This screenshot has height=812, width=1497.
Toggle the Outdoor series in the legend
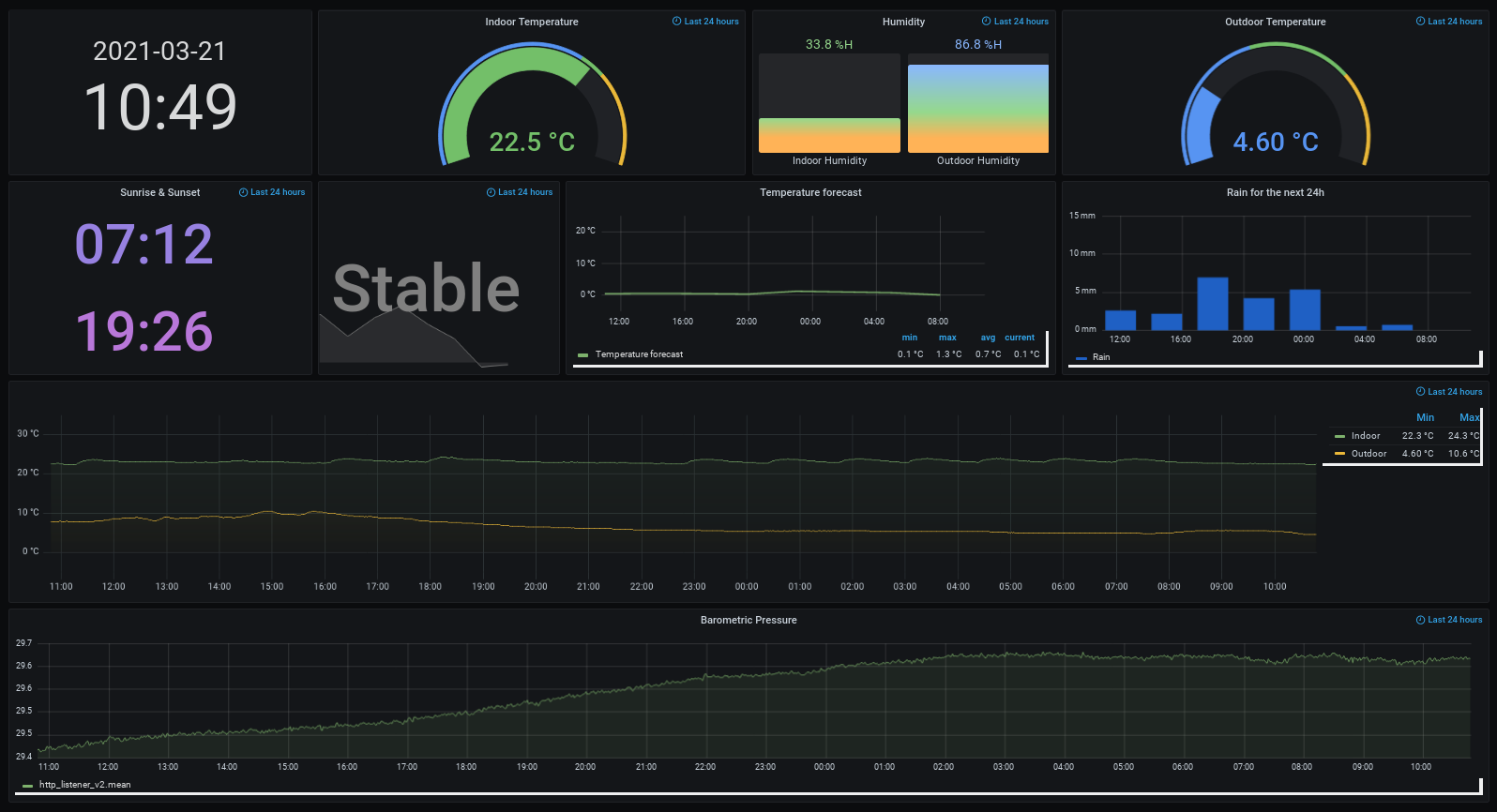pos(1369,454)
